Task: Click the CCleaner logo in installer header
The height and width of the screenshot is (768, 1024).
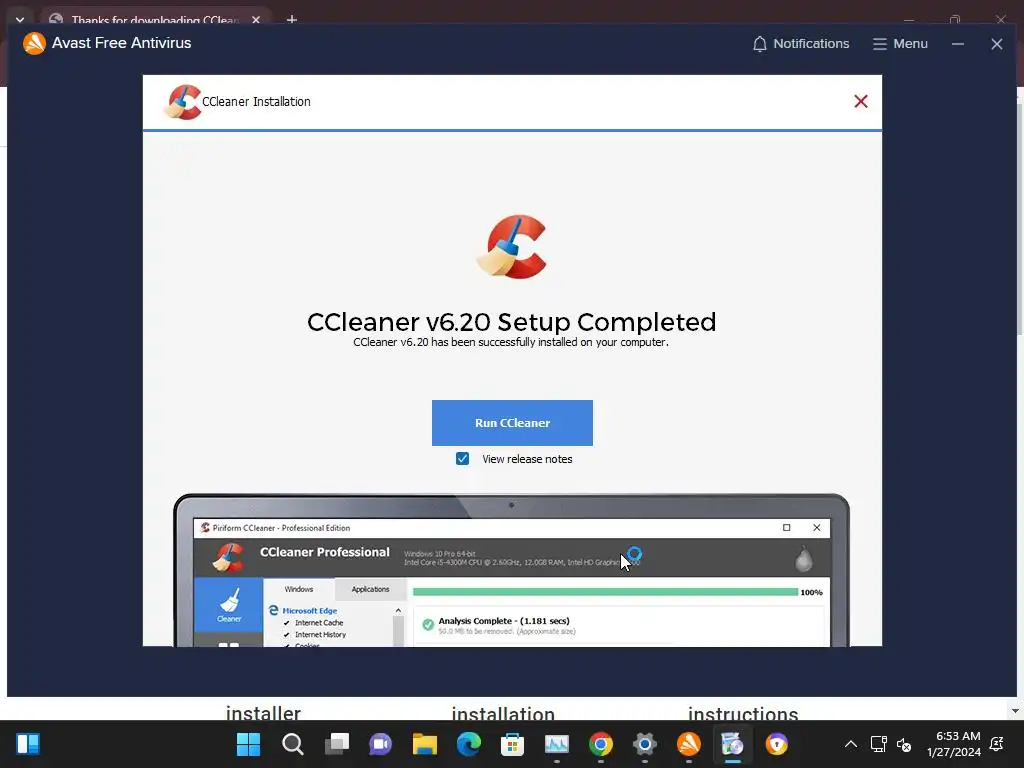Action: tap(182, 102)
